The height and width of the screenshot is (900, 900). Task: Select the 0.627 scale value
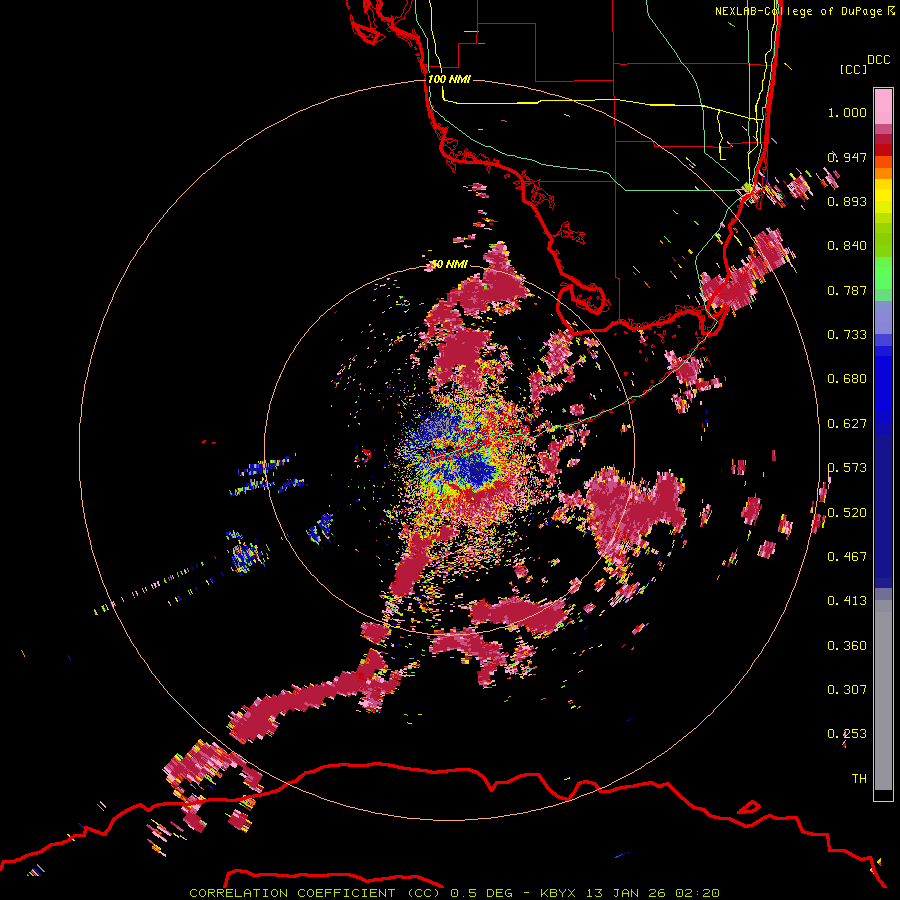(847, 424)
